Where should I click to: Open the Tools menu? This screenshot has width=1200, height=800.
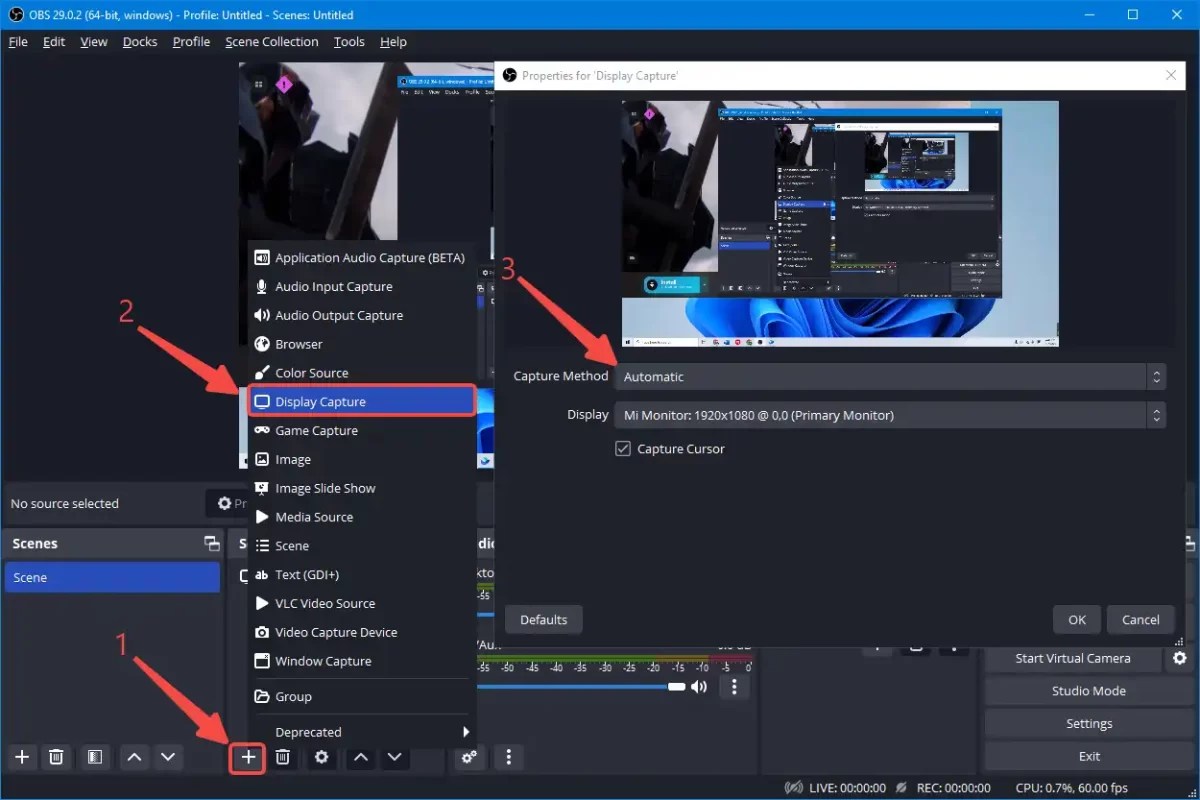pos(348,41)
